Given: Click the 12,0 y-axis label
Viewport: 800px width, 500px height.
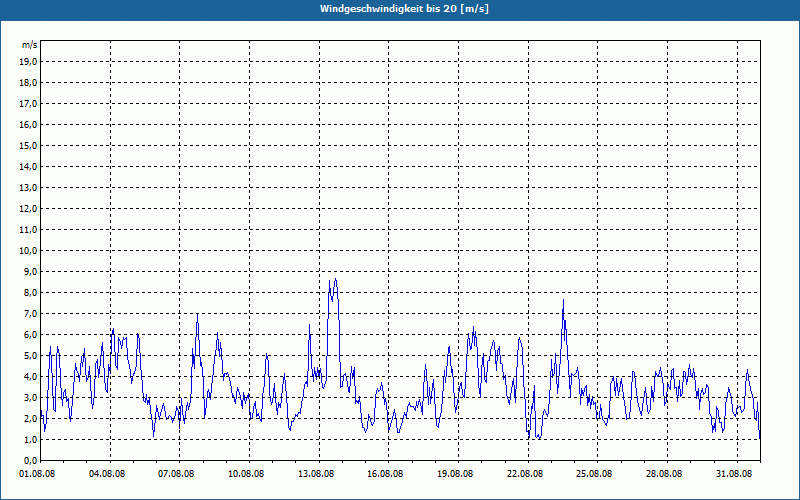Looking at the screenshot, I should pyautogui.click(x=28, y=208).
